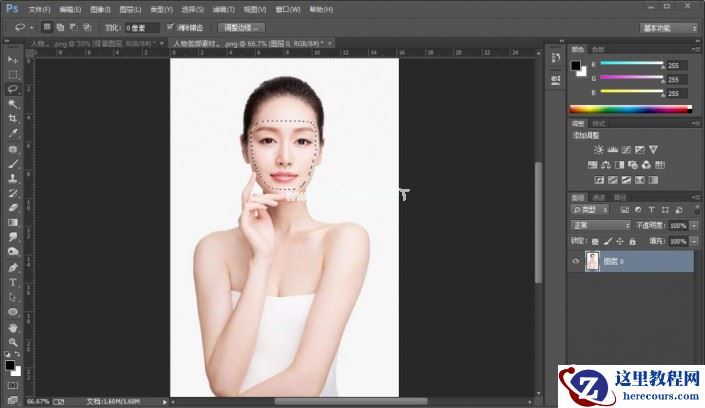This screenshot has height=408, width=705.
Task: Swap foreground and background colors
Action: pos(17,354)
